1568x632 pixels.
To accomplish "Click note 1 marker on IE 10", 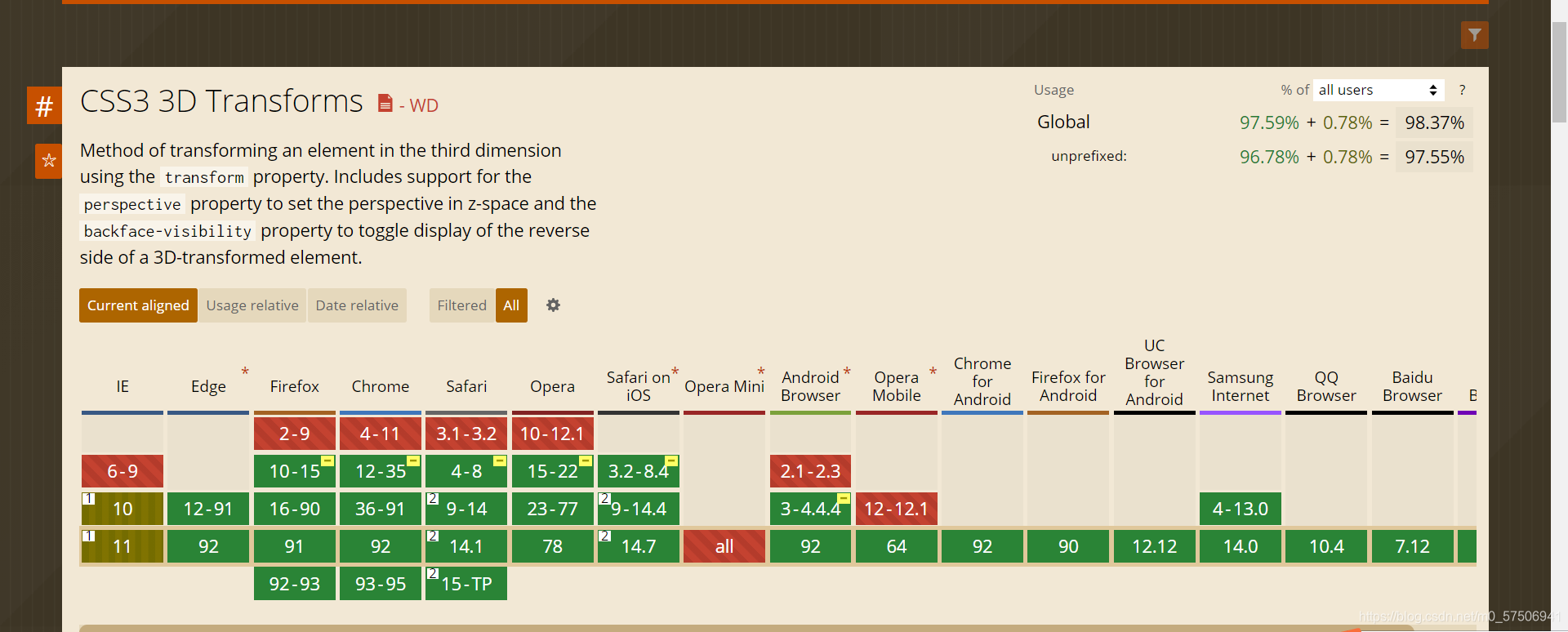I will click(x=88, y=498).
